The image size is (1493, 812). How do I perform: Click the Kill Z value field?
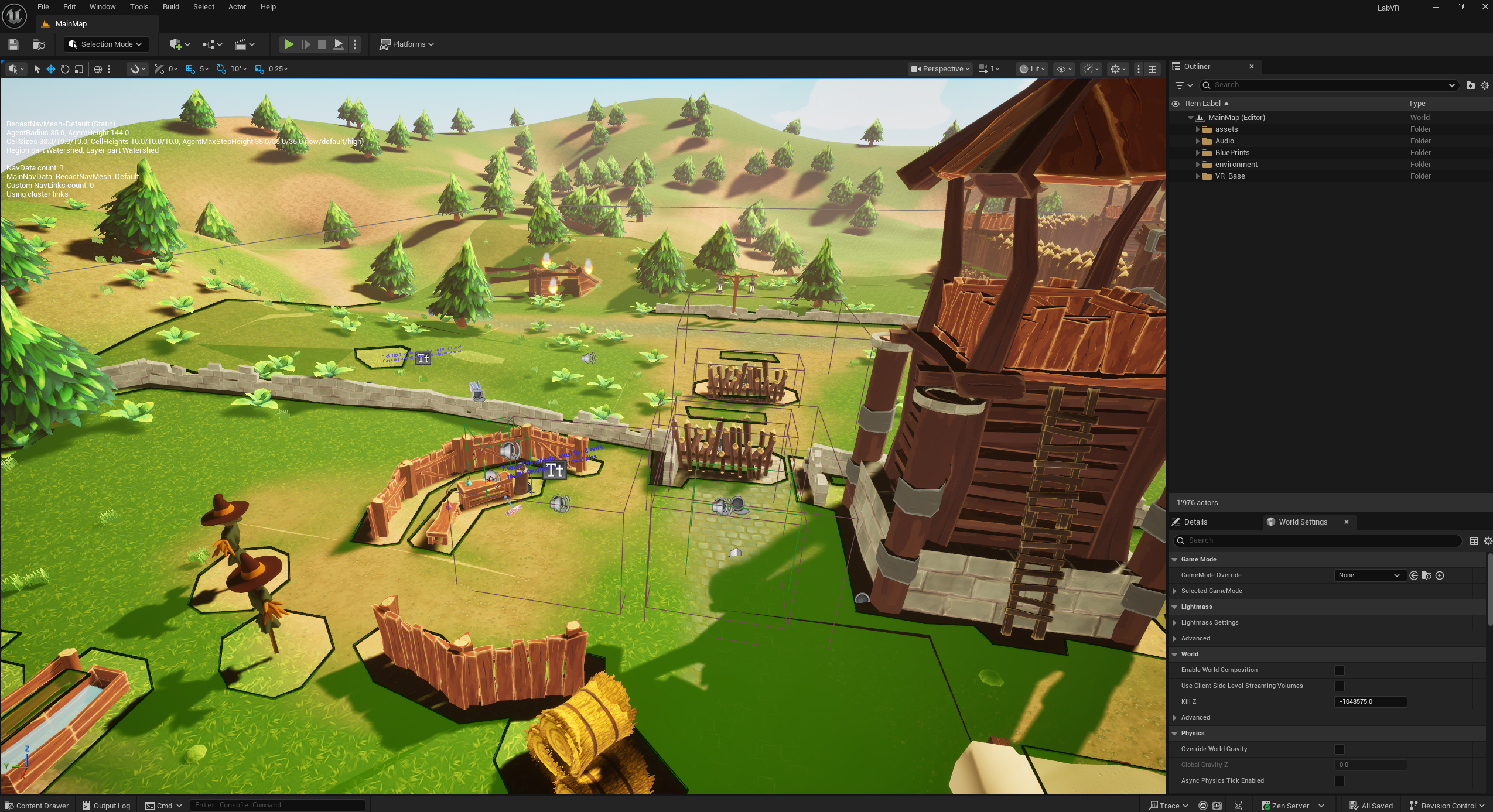pos(1369,702)
